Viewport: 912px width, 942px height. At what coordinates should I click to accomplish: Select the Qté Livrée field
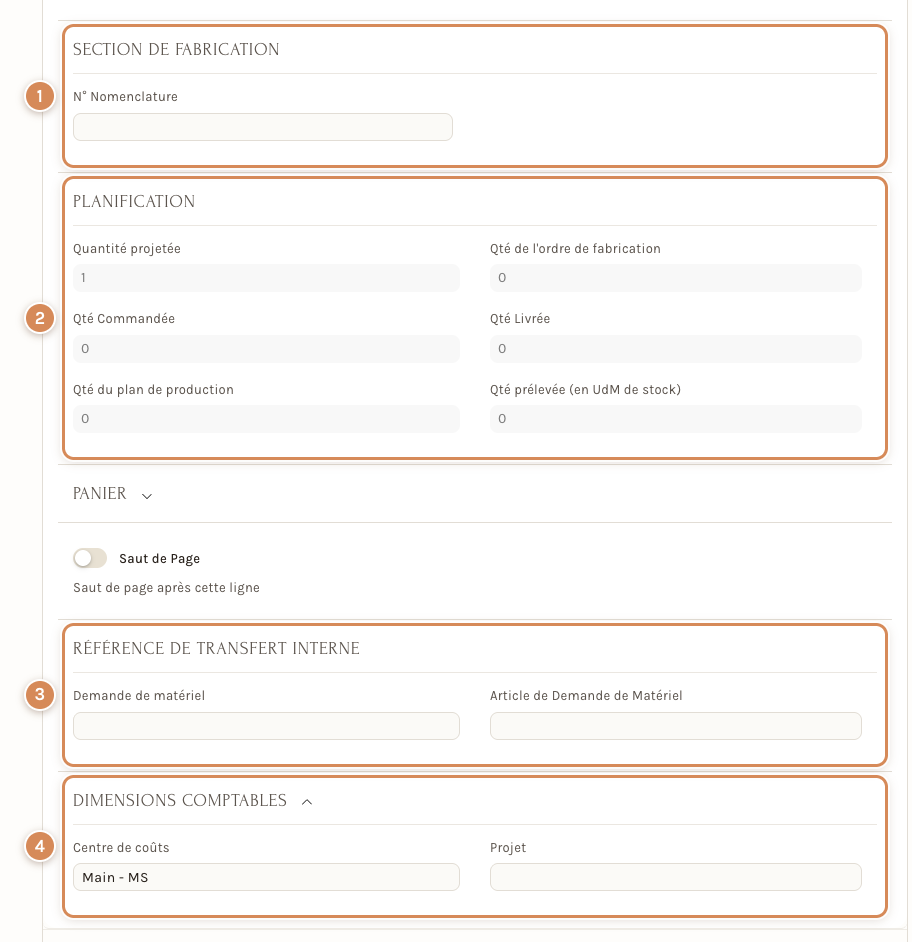676,348
